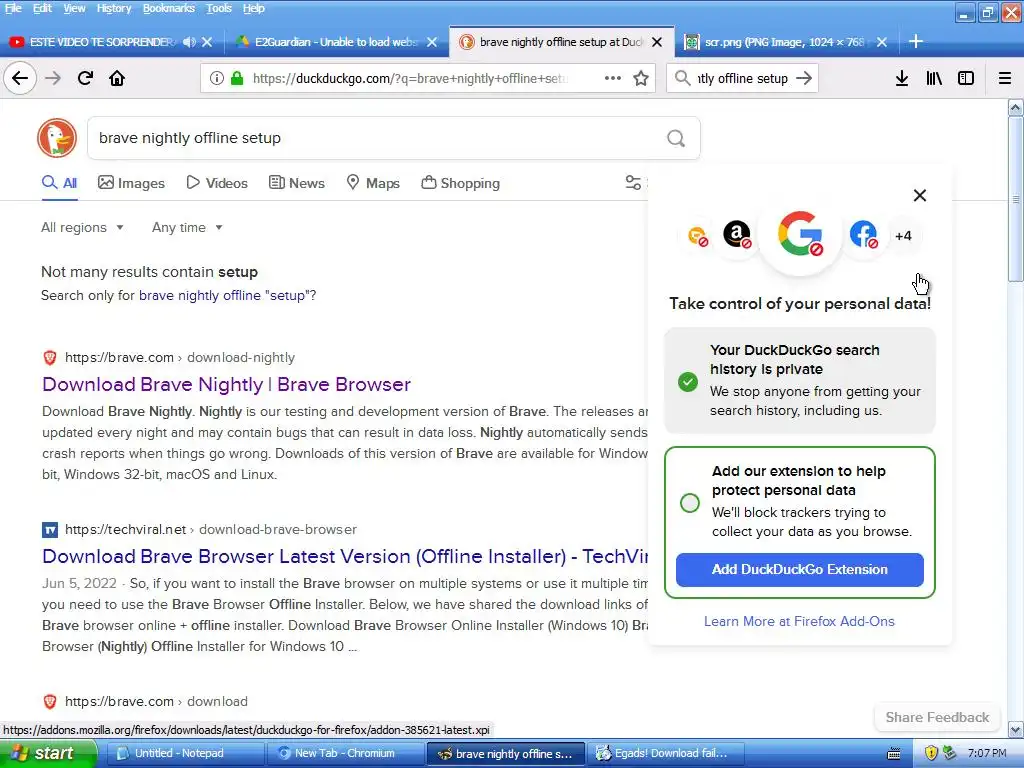The height and width of the screenshot is (768, 1024).
Task: Open the Library bookshelf icon
Action: (934, 78)
